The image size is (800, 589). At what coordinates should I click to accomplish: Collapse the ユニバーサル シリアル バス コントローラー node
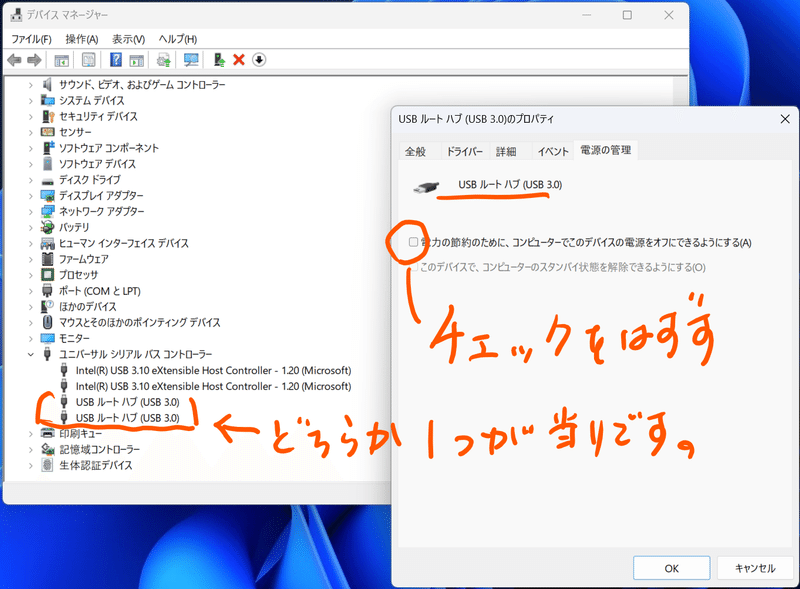tap(31, 354)
